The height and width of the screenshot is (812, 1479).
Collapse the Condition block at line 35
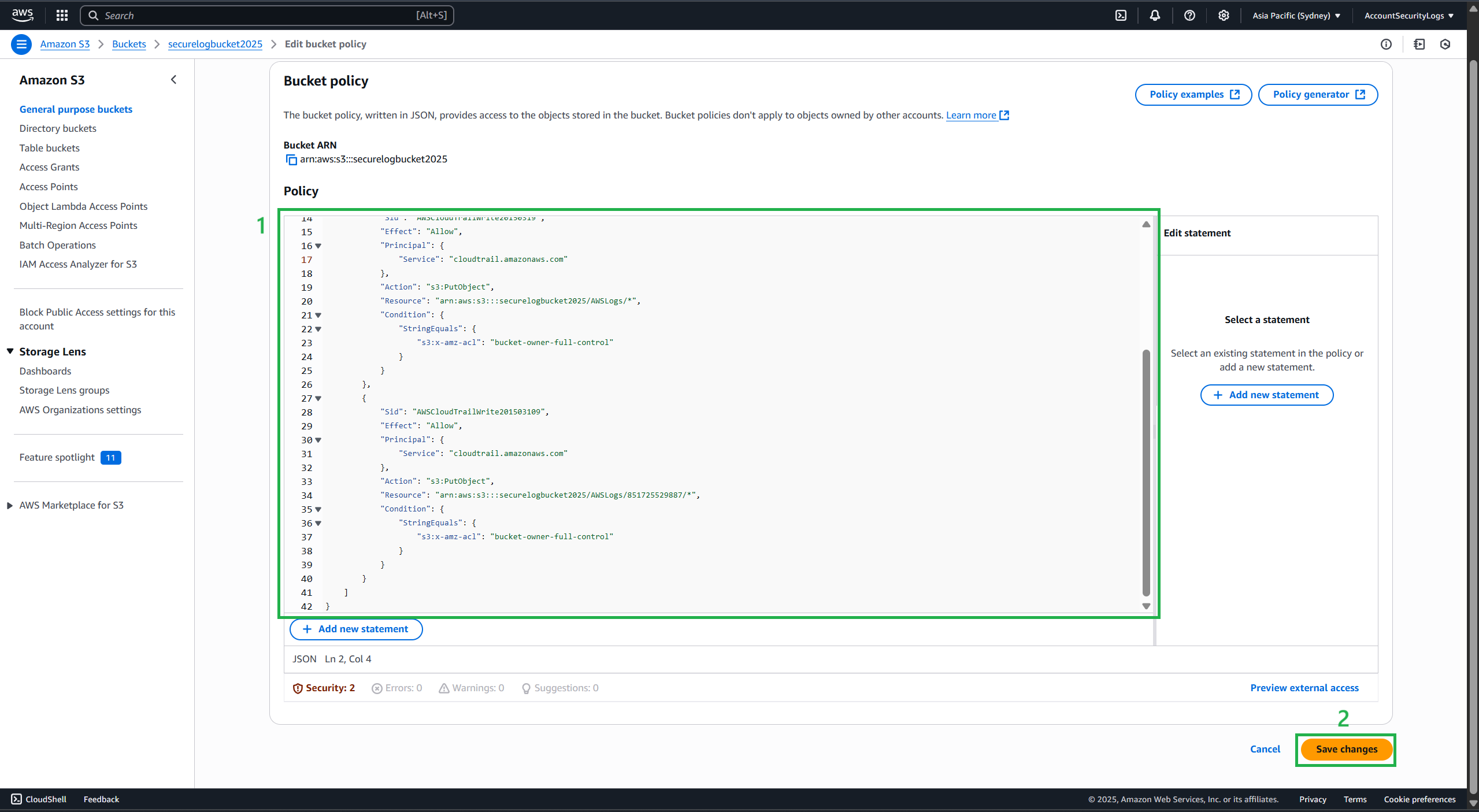[318, 510]
